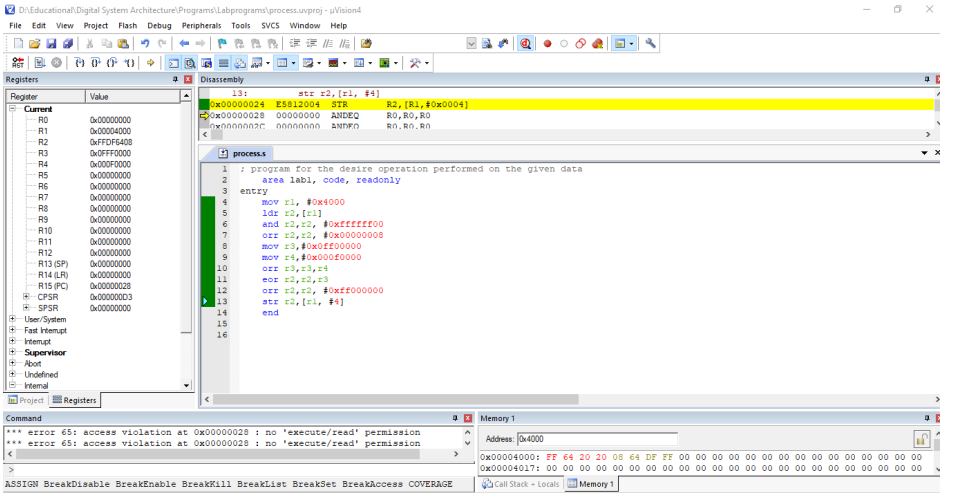Open window layout dropdown arrow

pyautogui.click(x=632, y=44)
